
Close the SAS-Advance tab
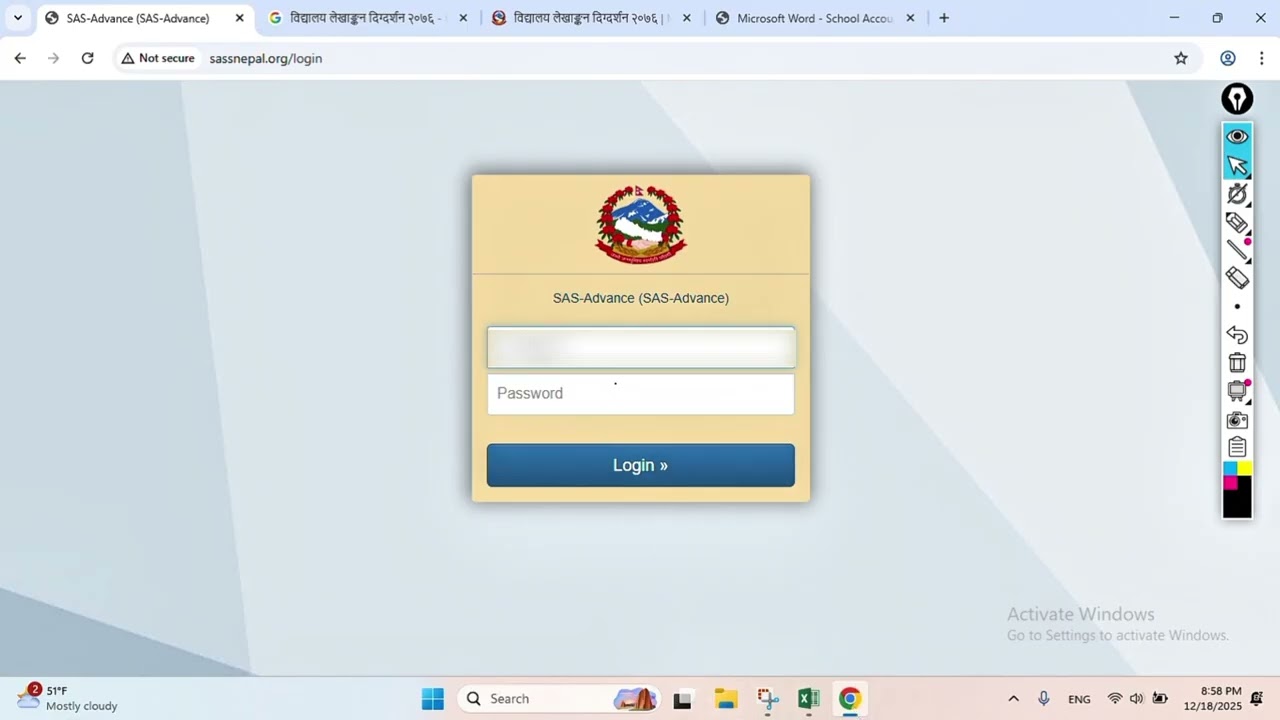[239, 18]
